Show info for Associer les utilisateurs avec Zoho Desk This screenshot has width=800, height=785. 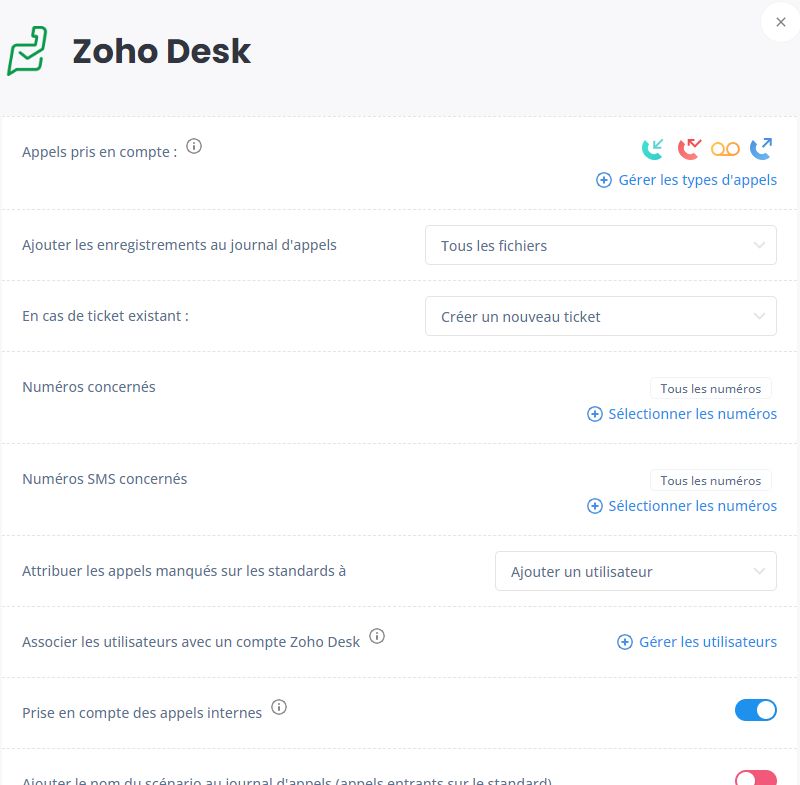377,637
